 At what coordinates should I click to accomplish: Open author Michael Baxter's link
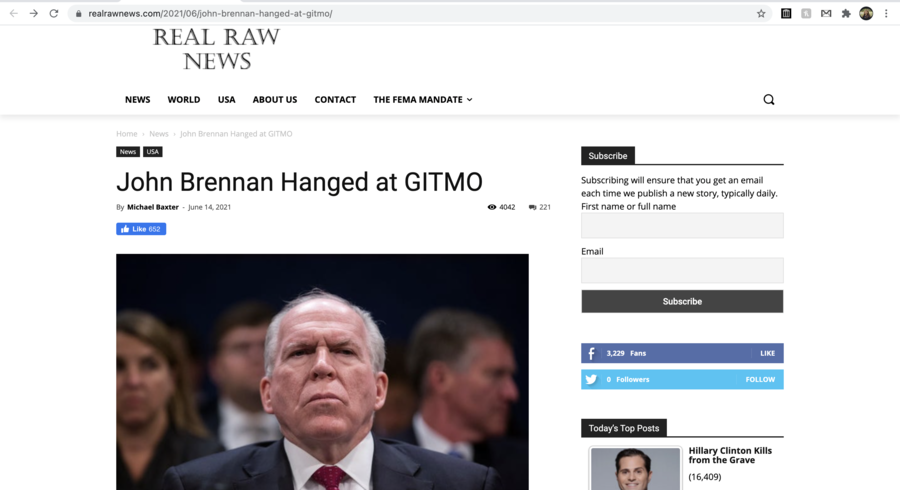click(x=153, y=207)
